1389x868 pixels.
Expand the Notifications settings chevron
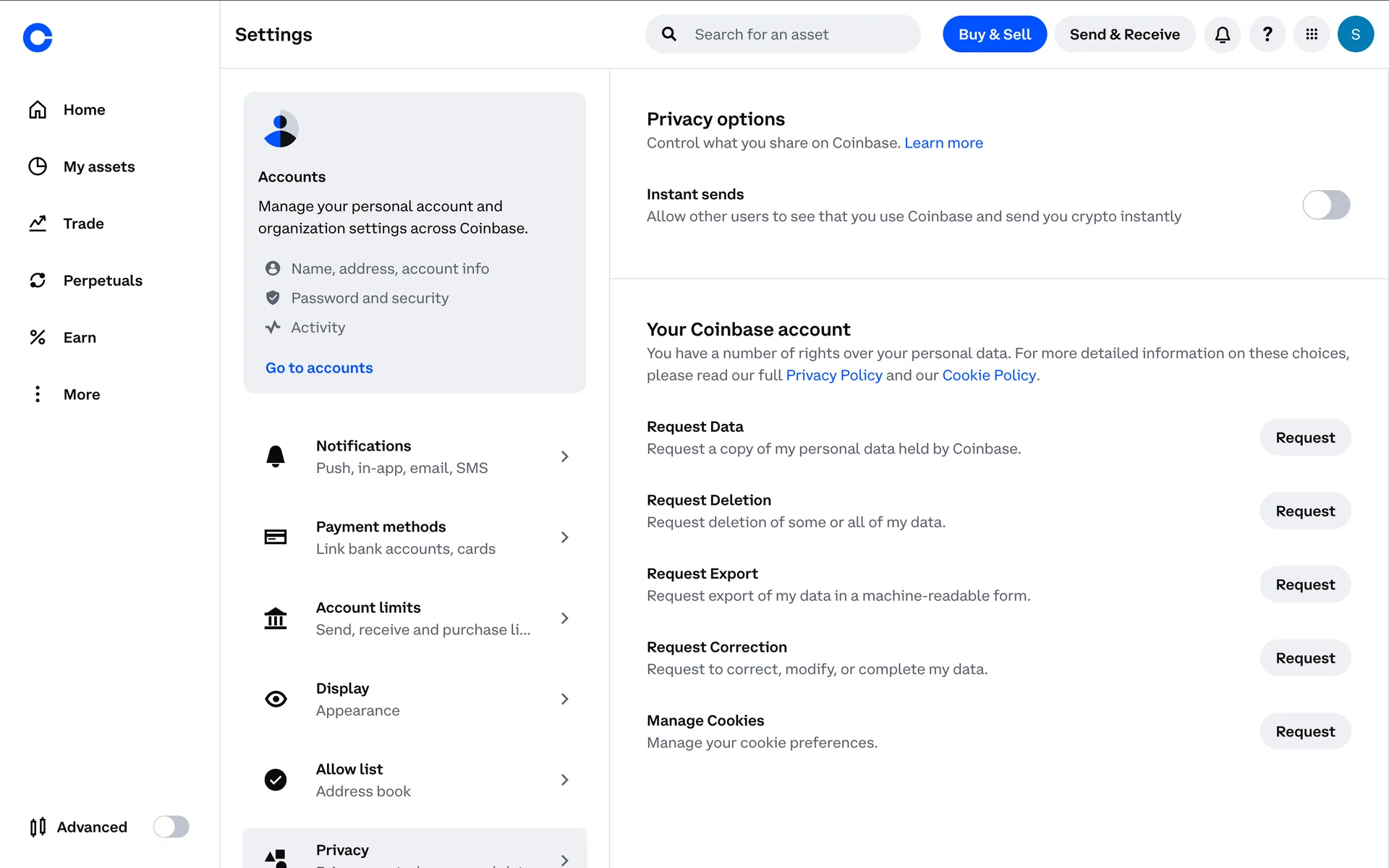tap(564, 456)
